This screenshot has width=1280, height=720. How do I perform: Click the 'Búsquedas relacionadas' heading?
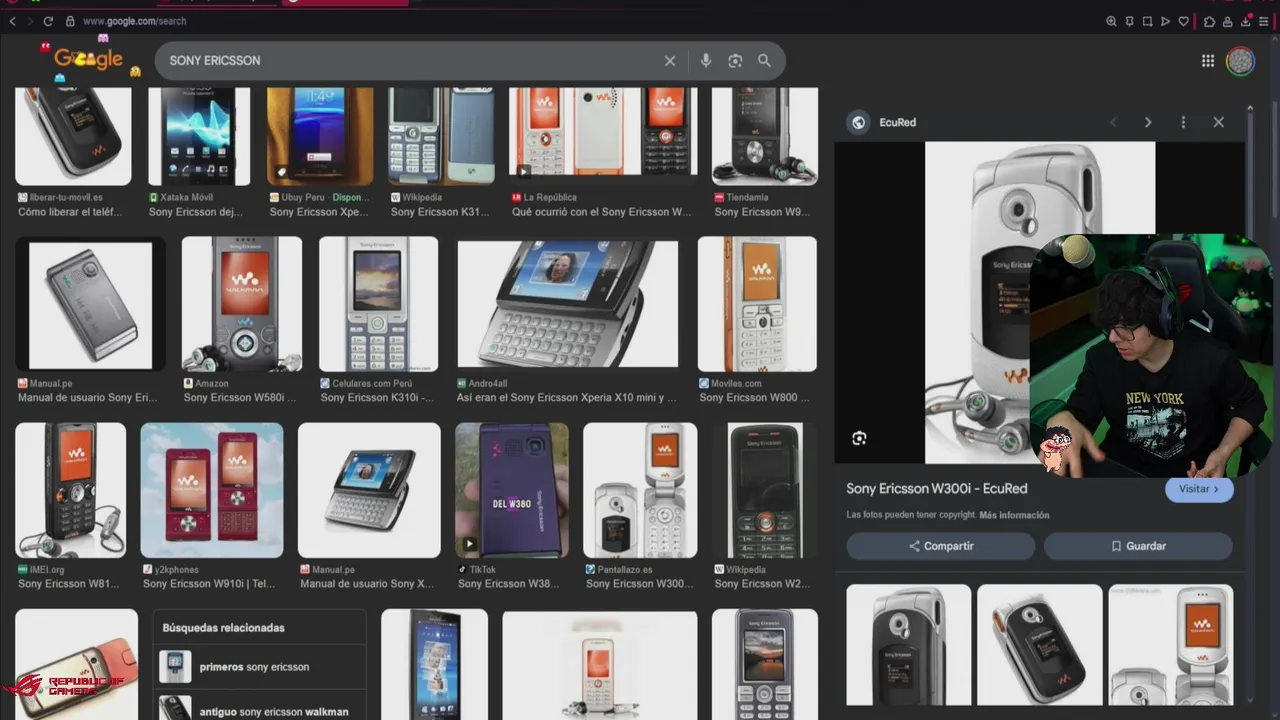pyautogui.click(x=223, y=628)
